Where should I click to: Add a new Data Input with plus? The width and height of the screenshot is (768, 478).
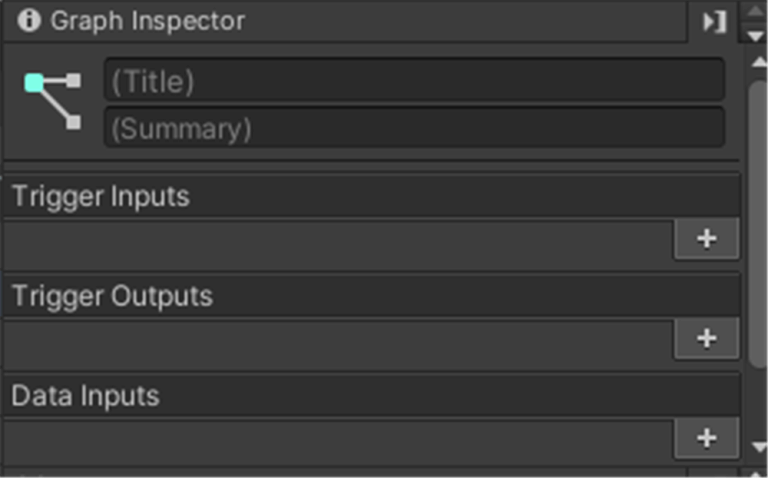tap(707, 438)
